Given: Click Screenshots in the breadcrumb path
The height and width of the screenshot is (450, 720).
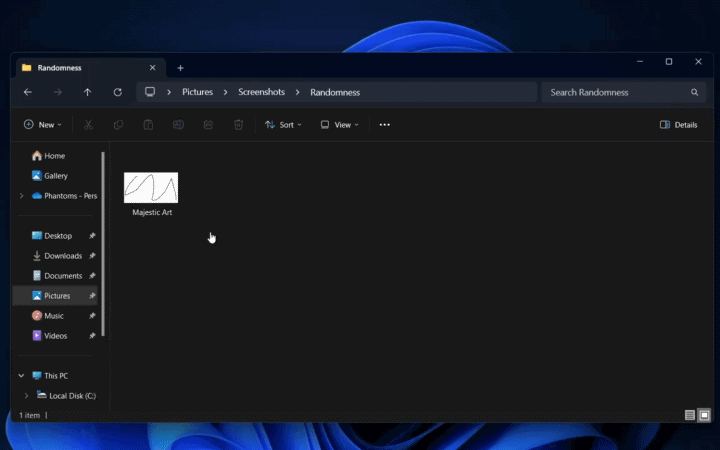Looking at the screenshot, I should (261, 92).
